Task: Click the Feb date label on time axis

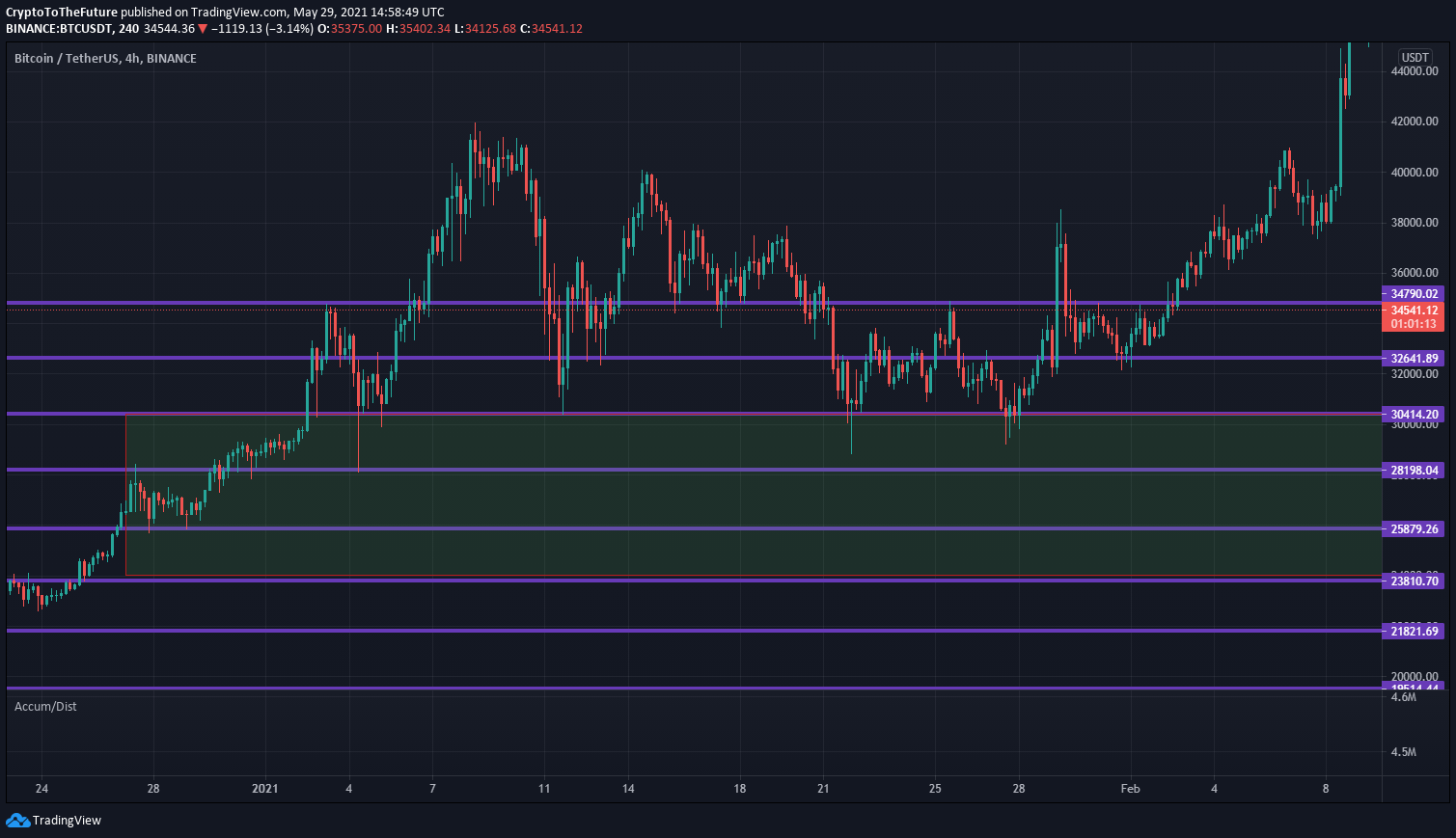Action: [1130, 789]
